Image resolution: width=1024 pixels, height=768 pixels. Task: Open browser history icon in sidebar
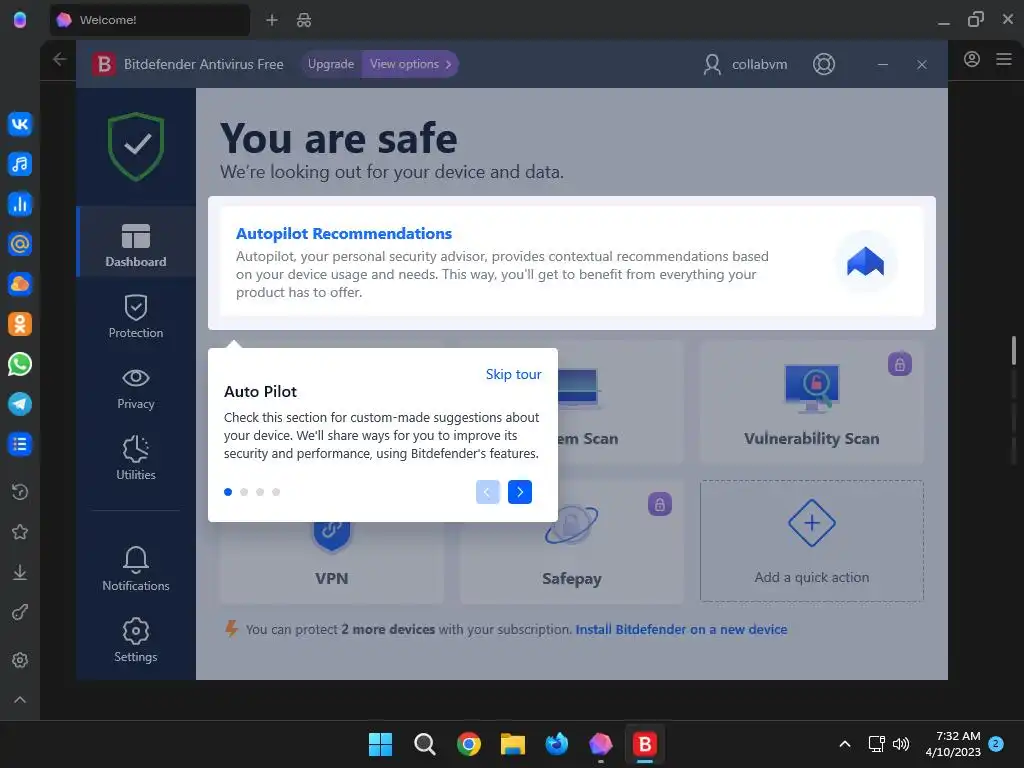20,492
